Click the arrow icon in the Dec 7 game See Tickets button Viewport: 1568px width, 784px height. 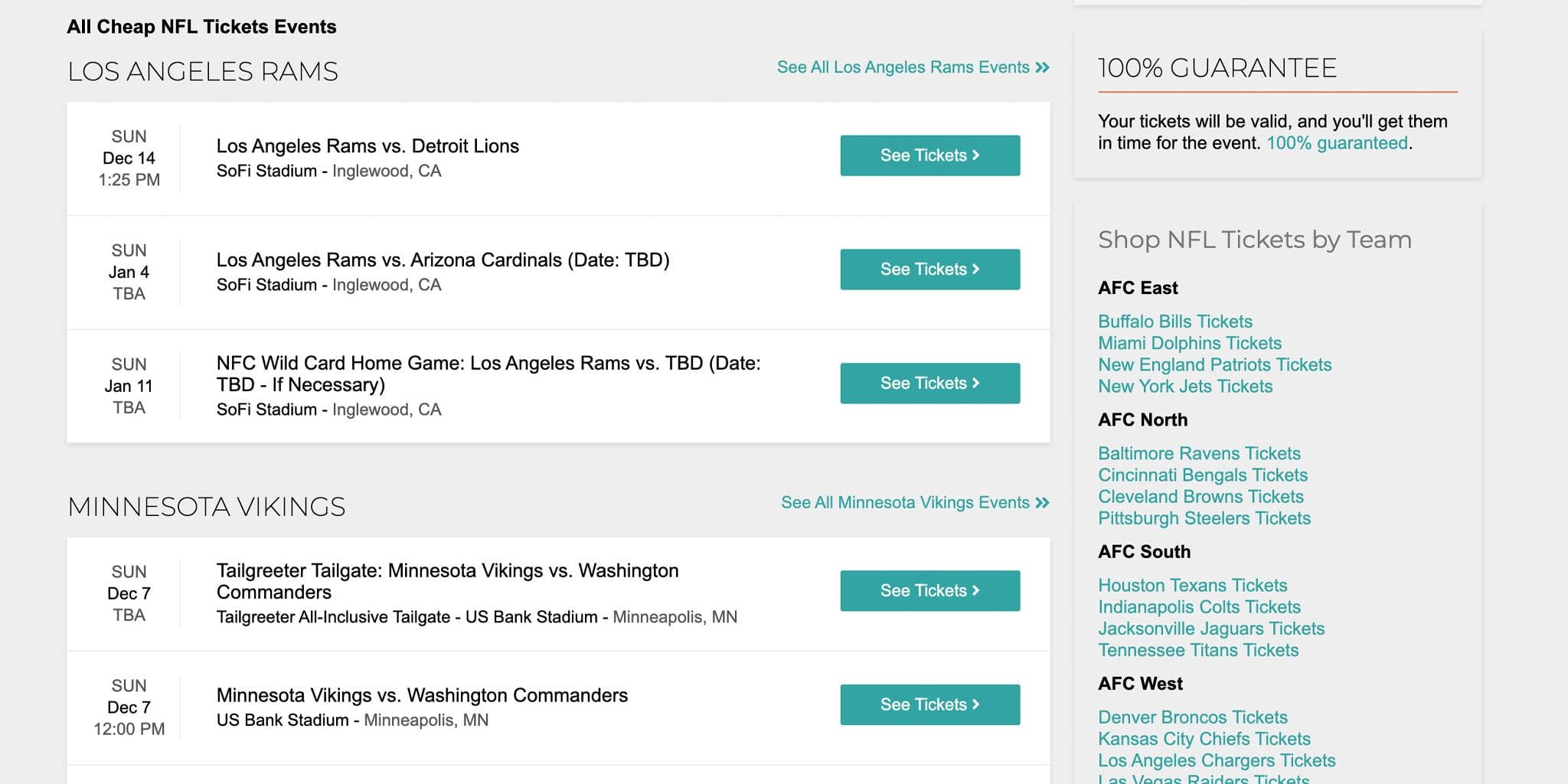[x=973, y=704]
